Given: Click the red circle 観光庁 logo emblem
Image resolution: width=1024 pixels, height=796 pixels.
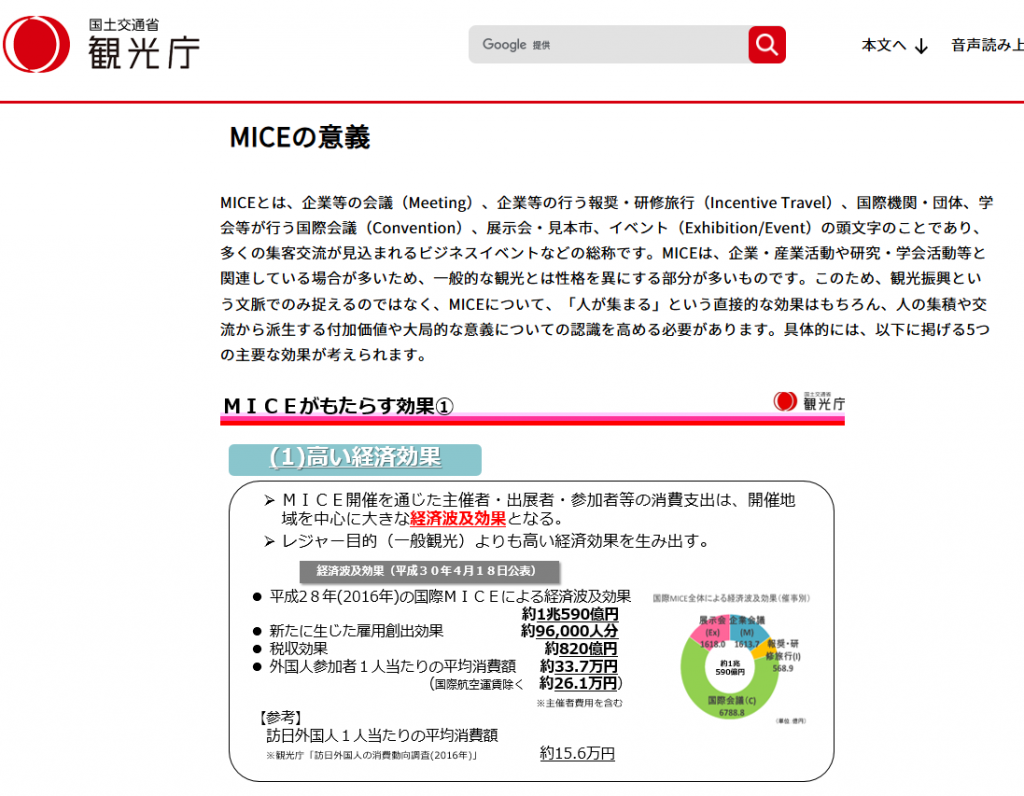Looking at the screenshot, I should pyautogui.click(x=37, y=45).
